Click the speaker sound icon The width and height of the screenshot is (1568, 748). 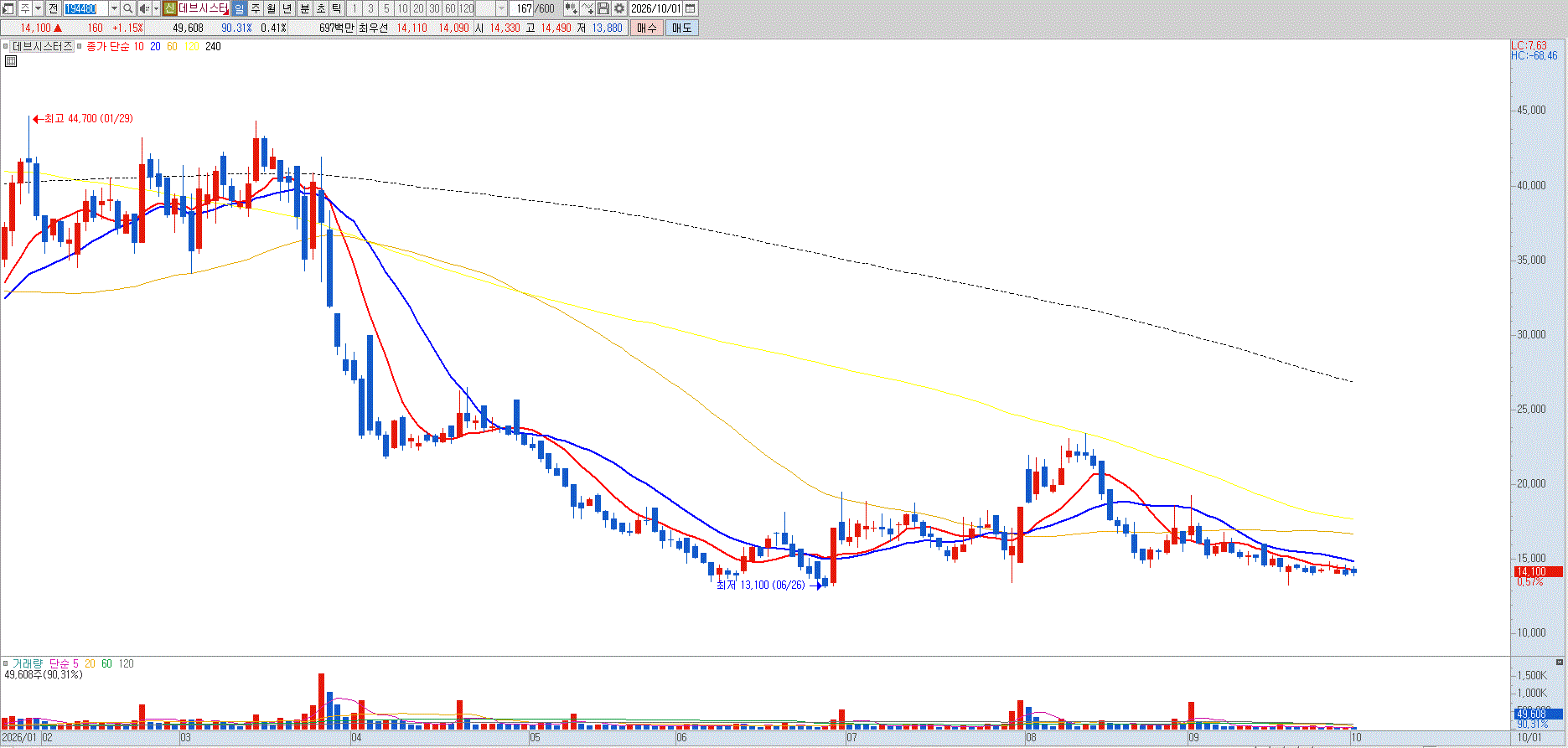click(144, 8)
